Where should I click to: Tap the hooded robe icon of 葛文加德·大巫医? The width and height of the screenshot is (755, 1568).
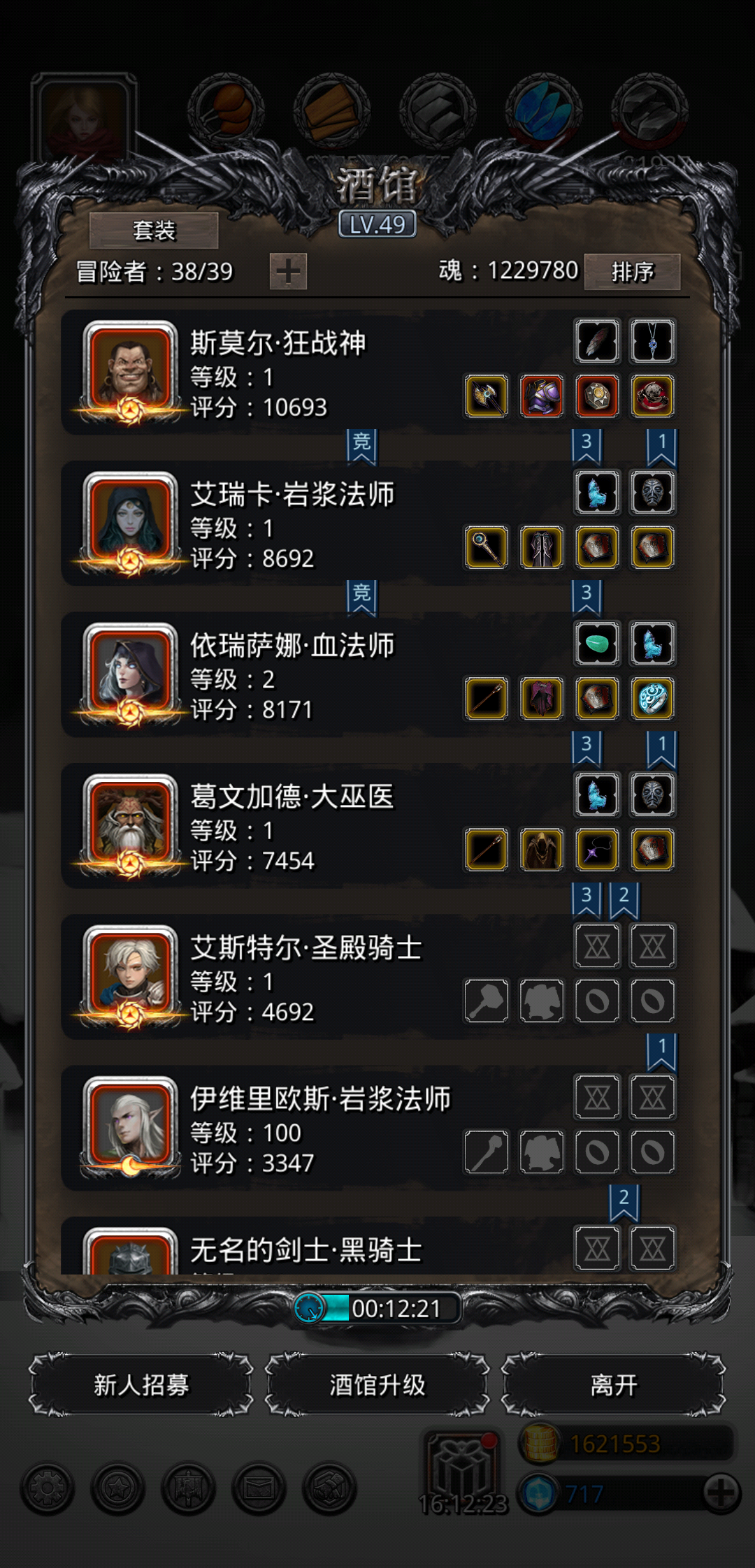542,849
